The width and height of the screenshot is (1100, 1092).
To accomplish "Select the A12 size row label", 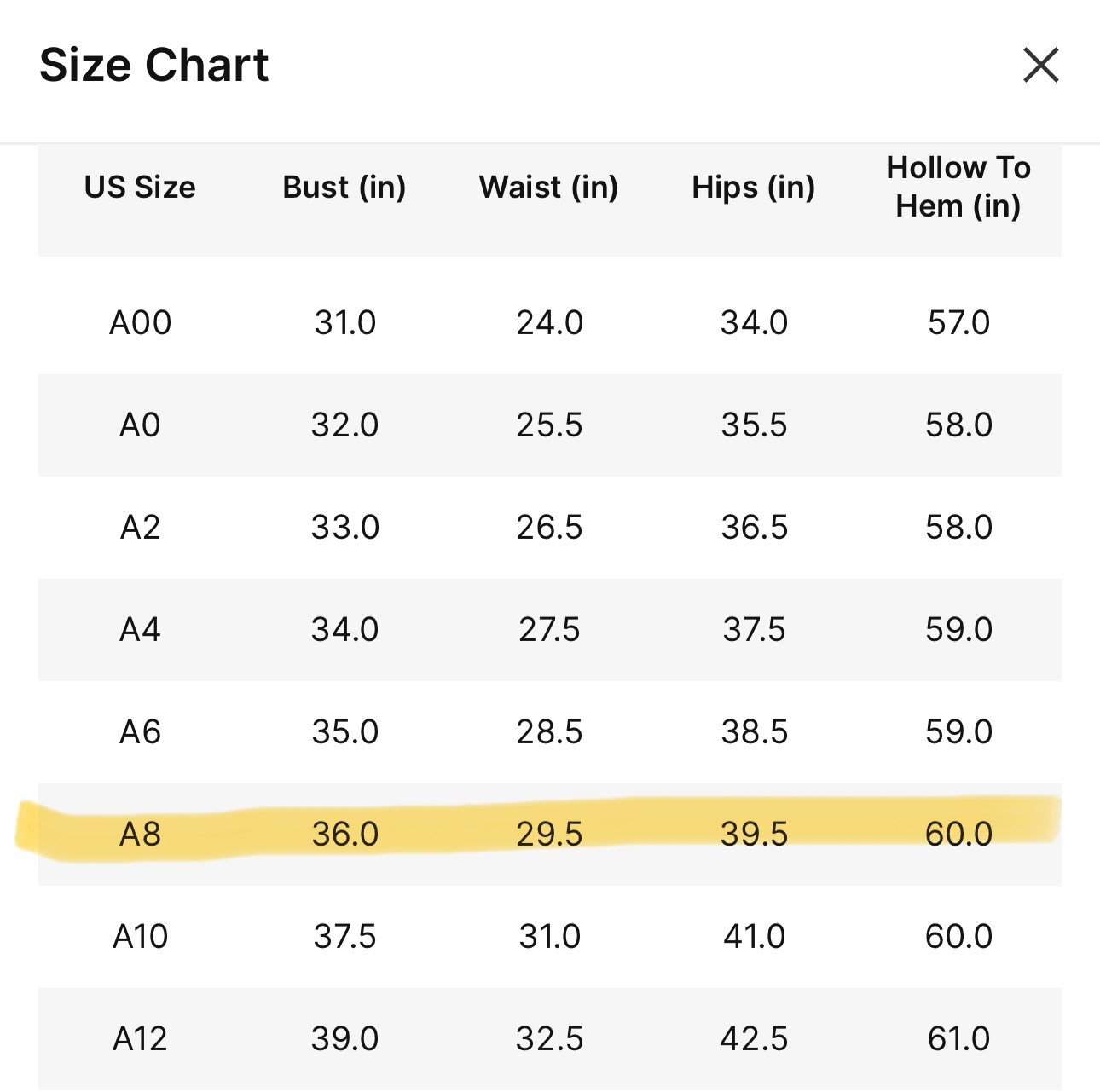I will (x=140, y=1039).
